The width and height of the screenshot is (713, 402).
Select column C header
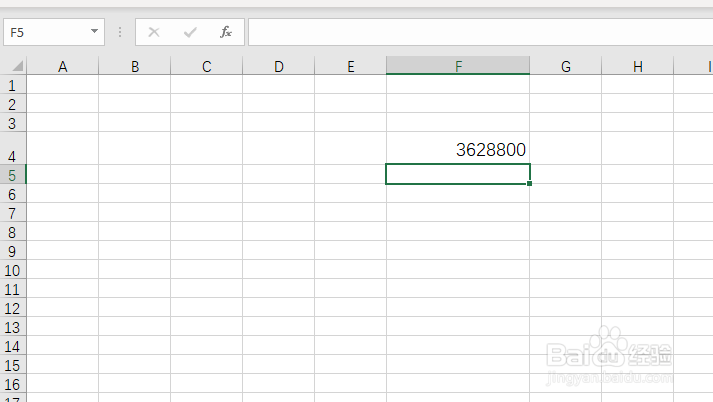206,66
